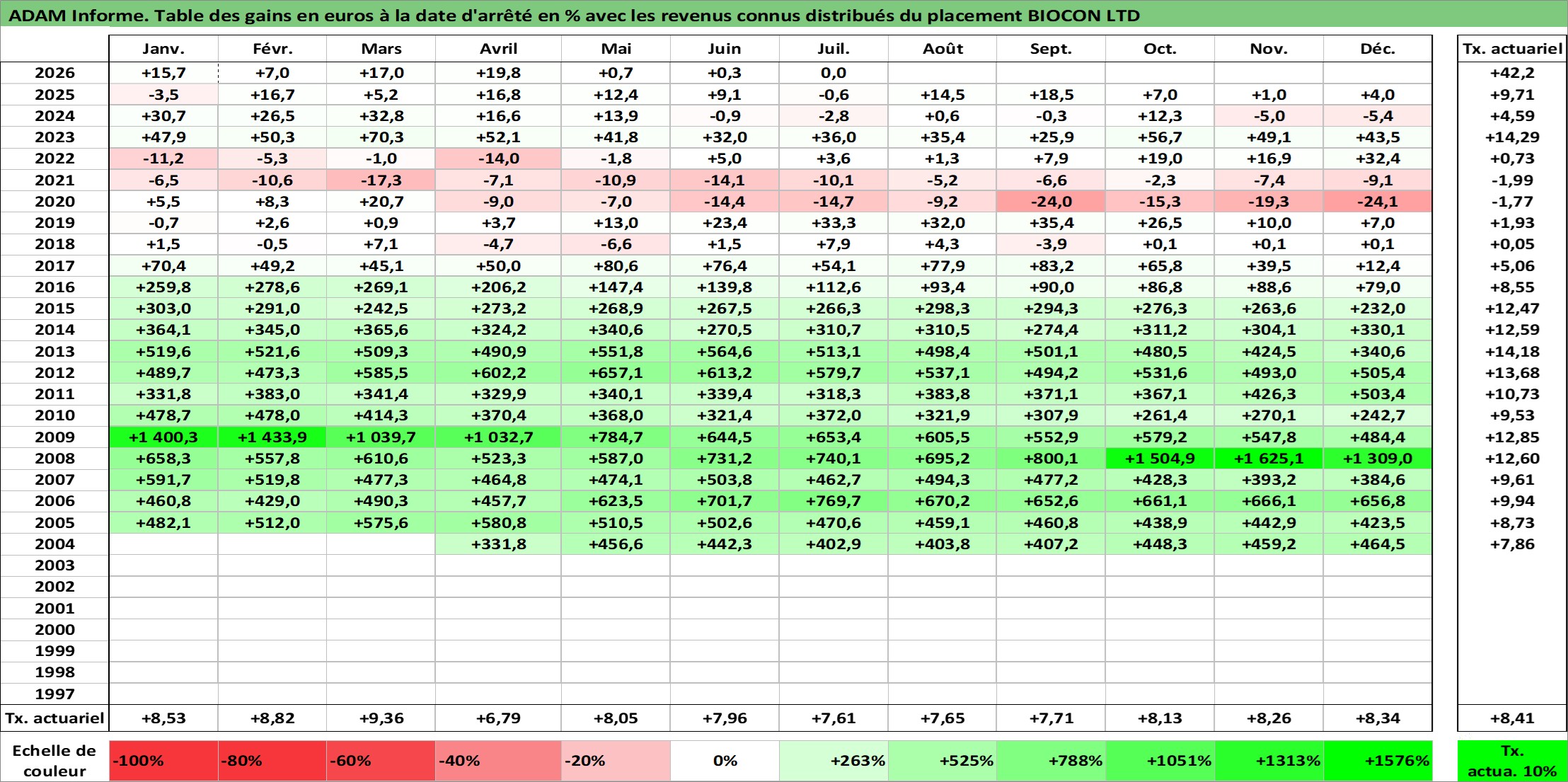
Task: Click November 2024 cell -5,0
Action: [1269, 116]
